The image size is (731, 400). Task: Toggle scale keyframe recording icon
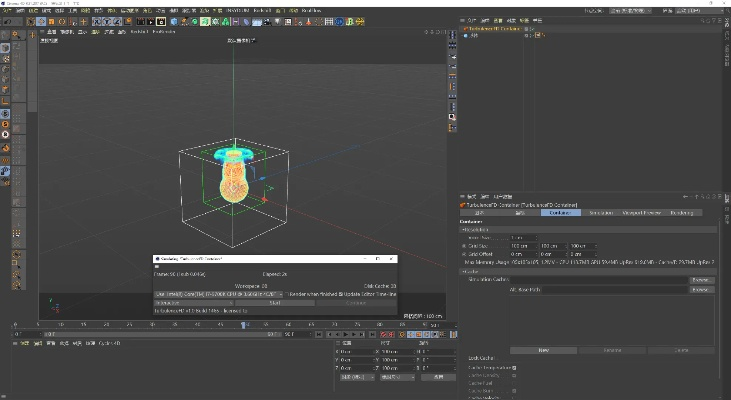419,334
